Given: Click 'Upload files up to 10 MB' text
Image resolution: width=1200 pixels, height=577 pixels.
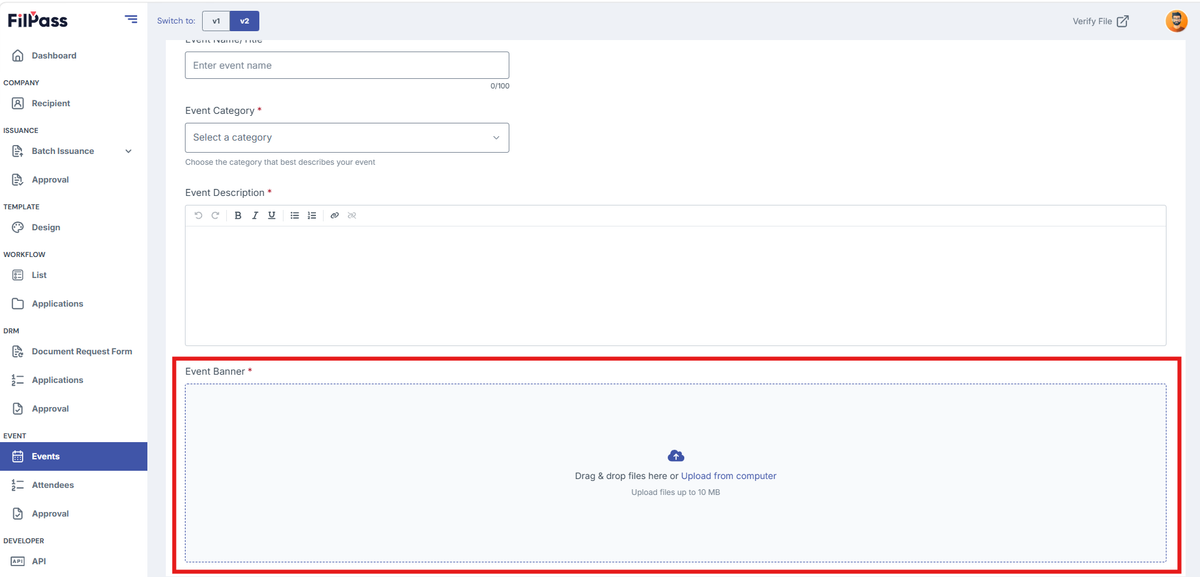Looking at the screenshot, I should [676, 492].
